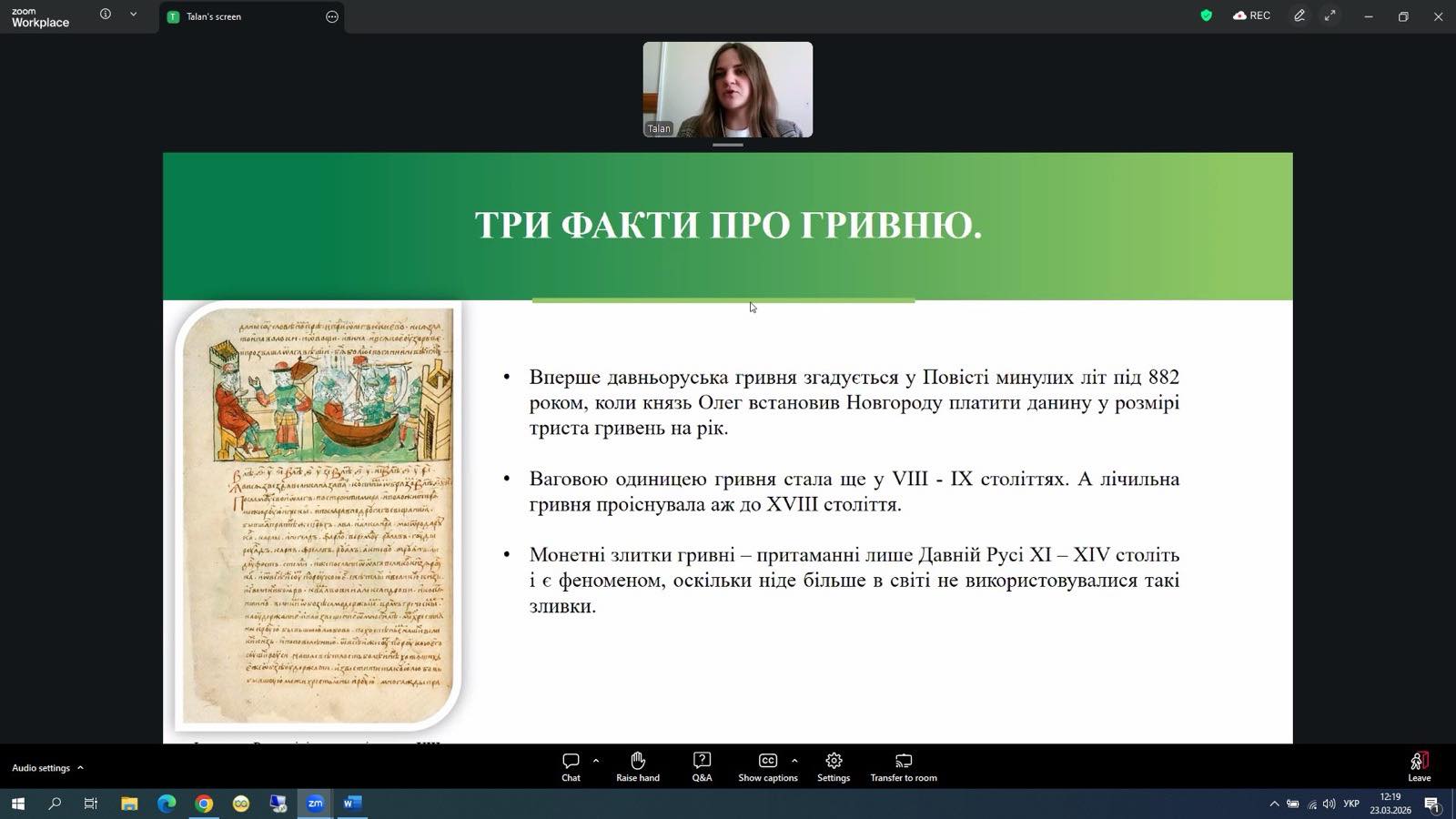Open the annotate pencil tool
The width and height of the screenshot is (1456, 819).
click(1299, 15)
